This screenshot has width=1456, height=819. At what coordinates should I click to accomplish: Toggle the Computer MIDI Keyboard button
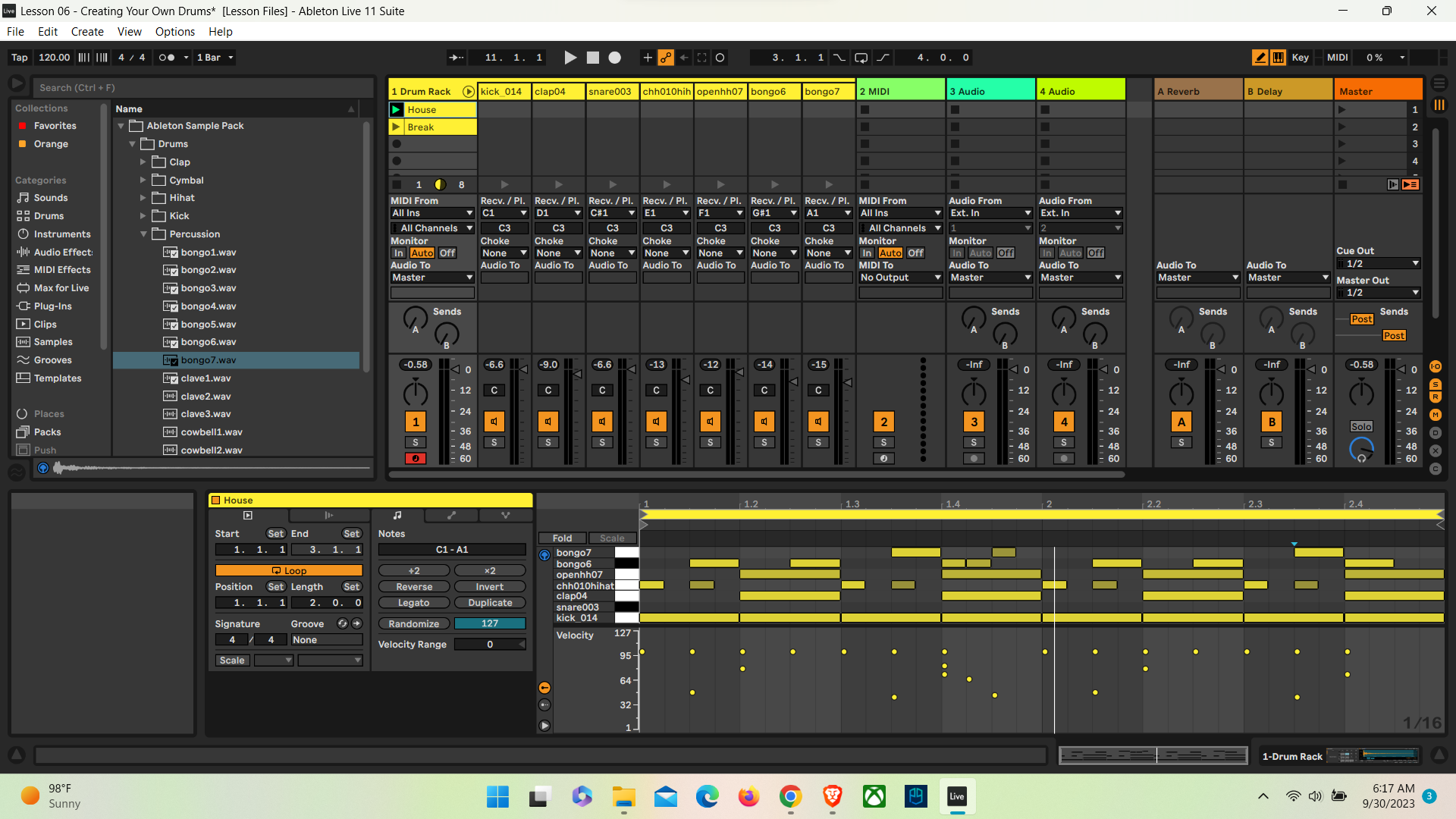(1279, 58)
